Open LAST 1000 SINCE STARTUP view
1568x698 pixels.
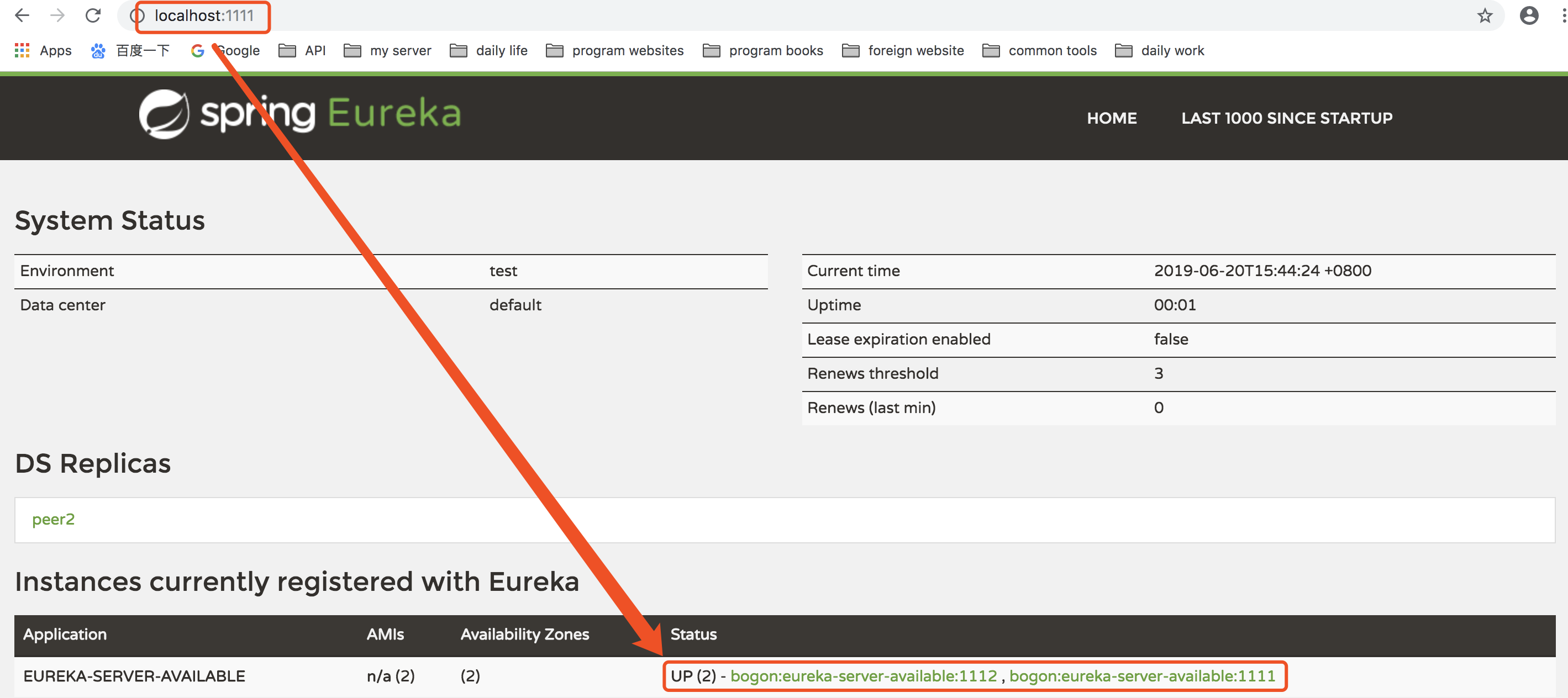click(x=1286, y=118)
